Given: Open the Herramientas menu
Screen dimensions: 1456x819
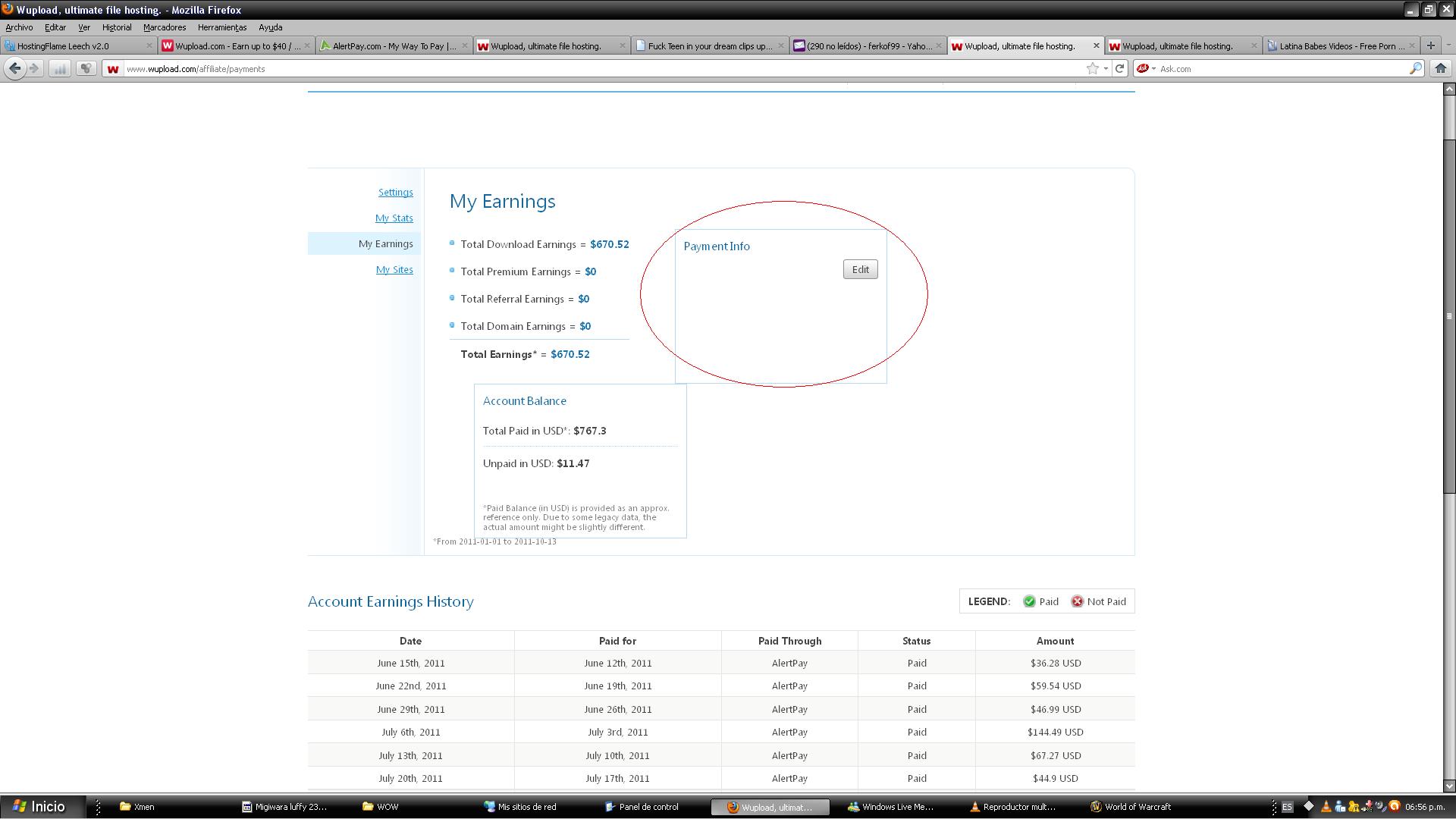Looking at the screenshot, I should [x=222, y=27].
